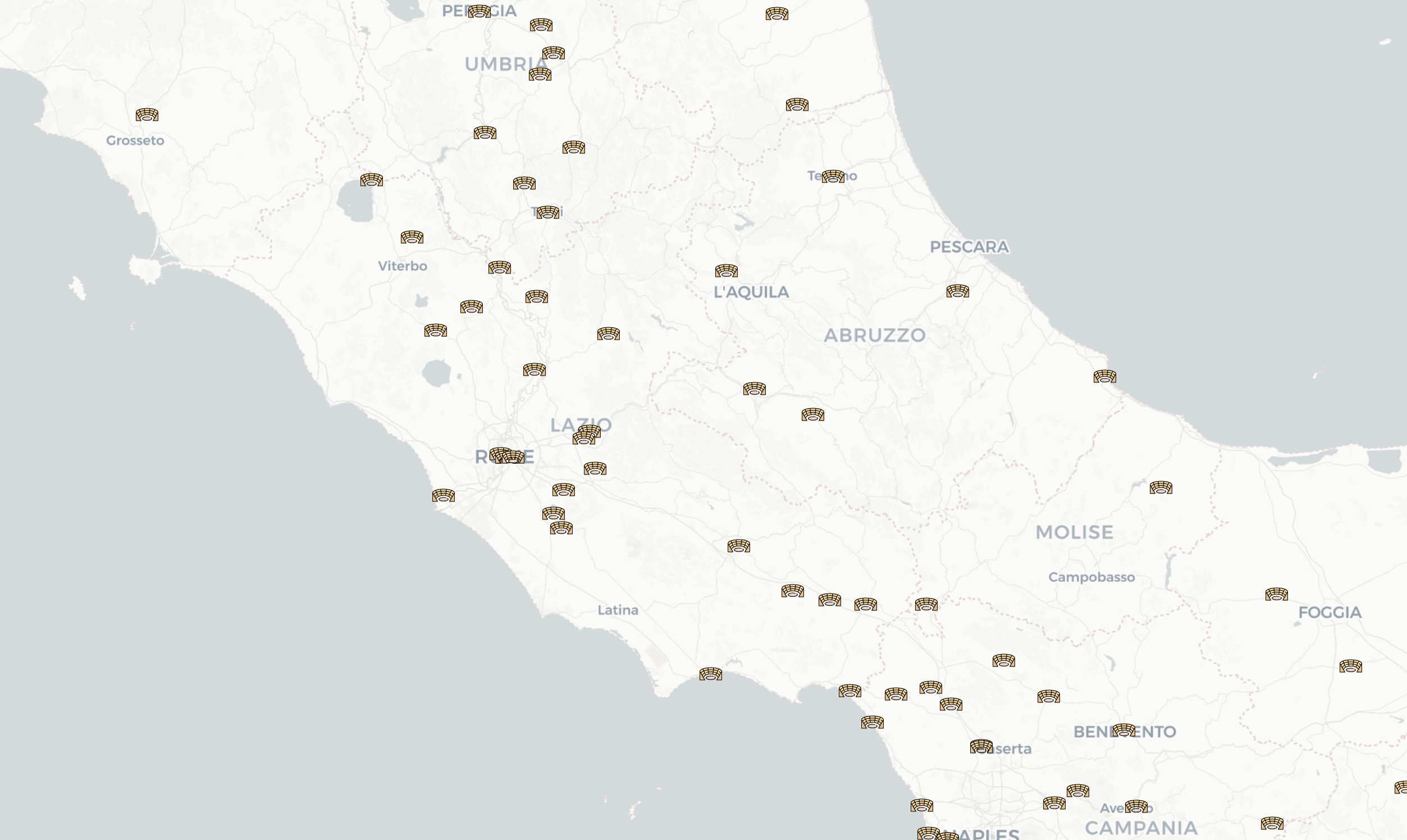The width and height of the screenshot is (1407, 840).
Task: Click the amphitheater marker overlapping the PERUGIA label
Action: pyautogui.click(x=479, y=11)
